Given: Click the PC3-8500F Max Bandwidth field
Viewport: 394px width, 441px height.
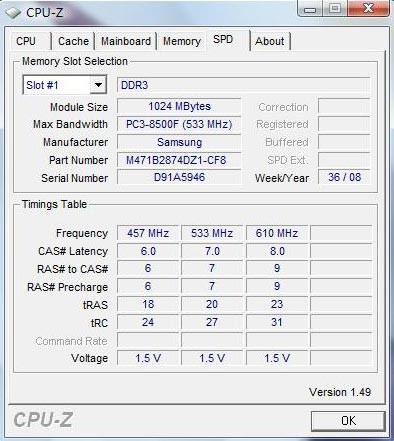Looking at the screenshot, I should tap(179, 124).
